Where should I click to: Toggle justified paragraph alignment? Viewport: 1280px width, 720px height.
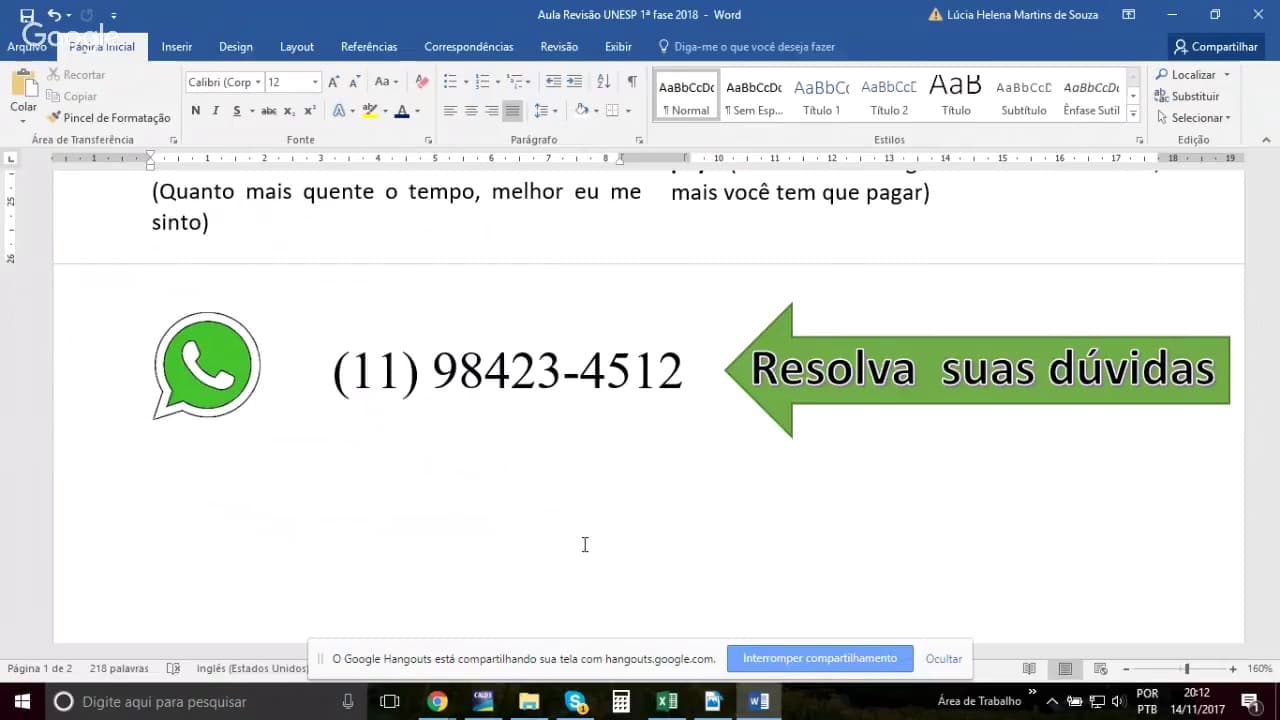[x=513, y=111]
